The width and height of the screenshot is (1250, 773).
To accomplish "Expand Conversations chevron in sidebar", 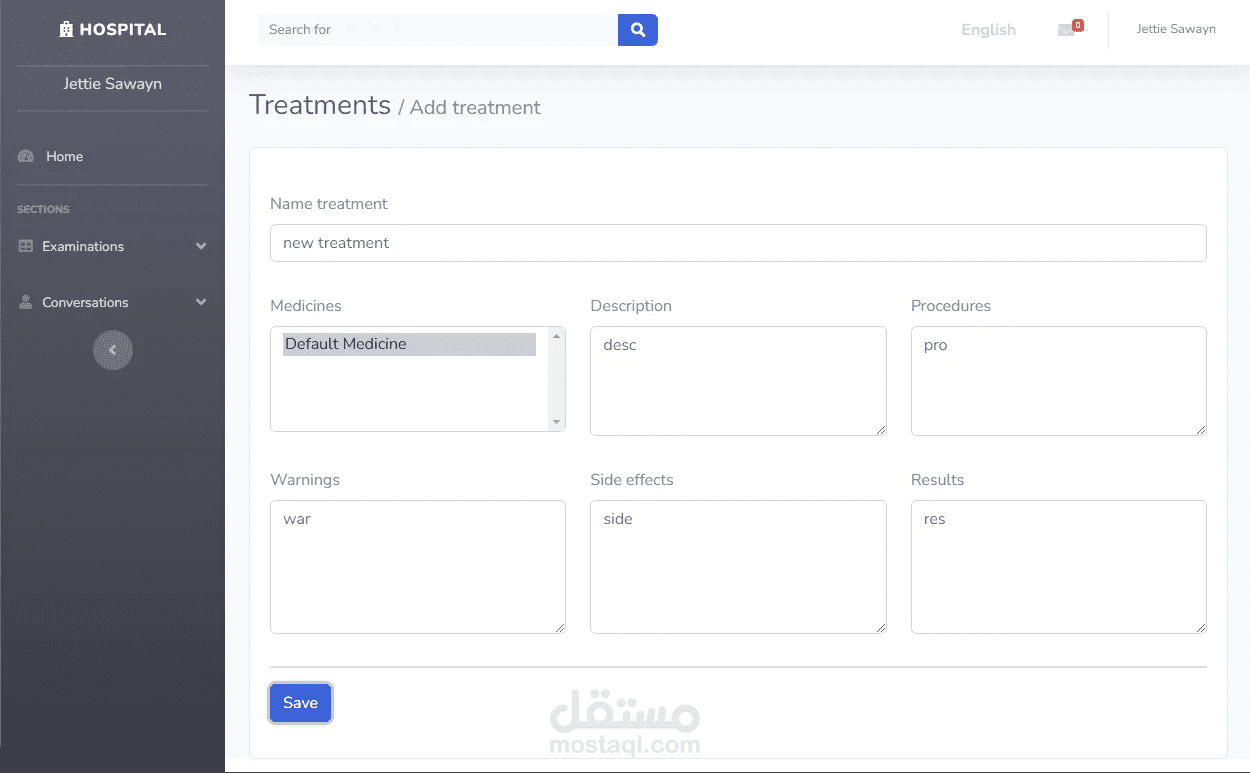I will (201, 302).
